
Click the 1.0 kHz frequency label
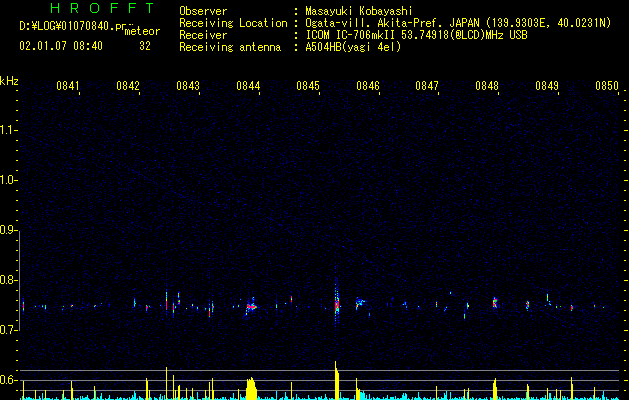coord(8,180)
